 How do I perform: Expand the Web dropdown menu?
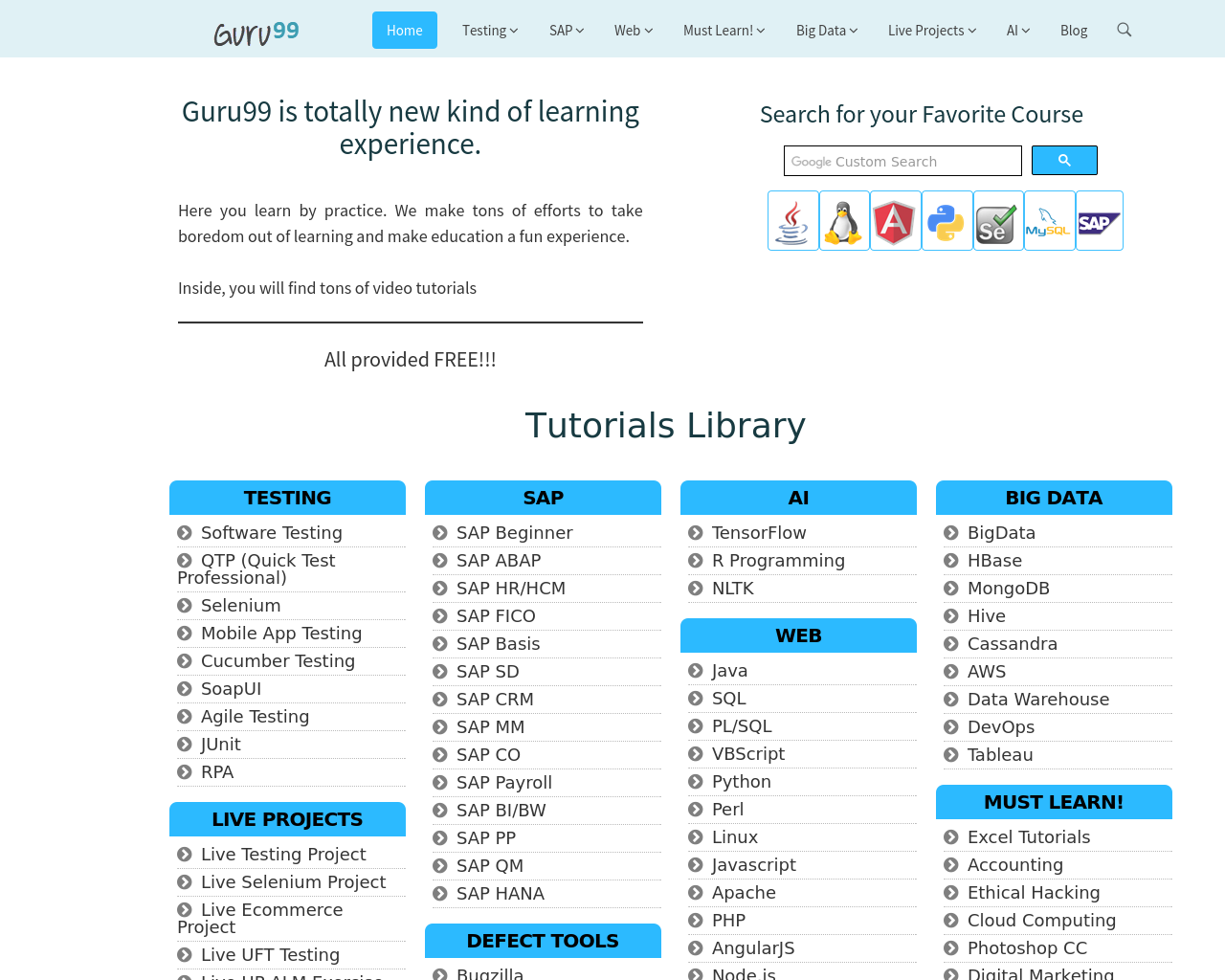point(634,31)
